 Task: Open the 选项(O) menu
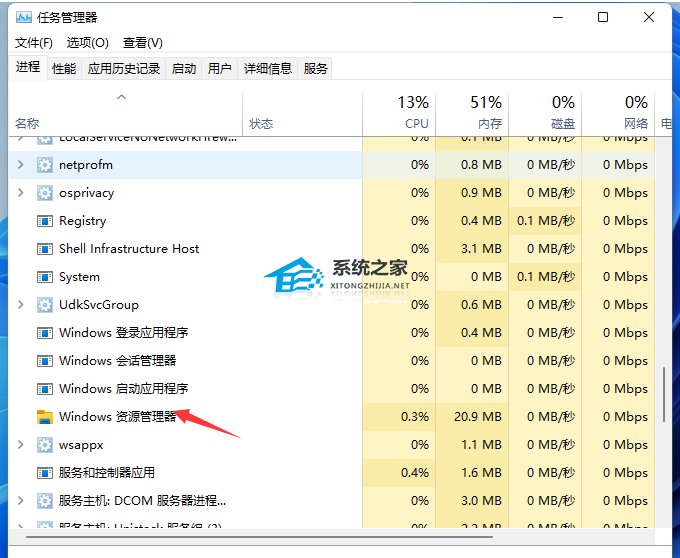pos(87,43)
